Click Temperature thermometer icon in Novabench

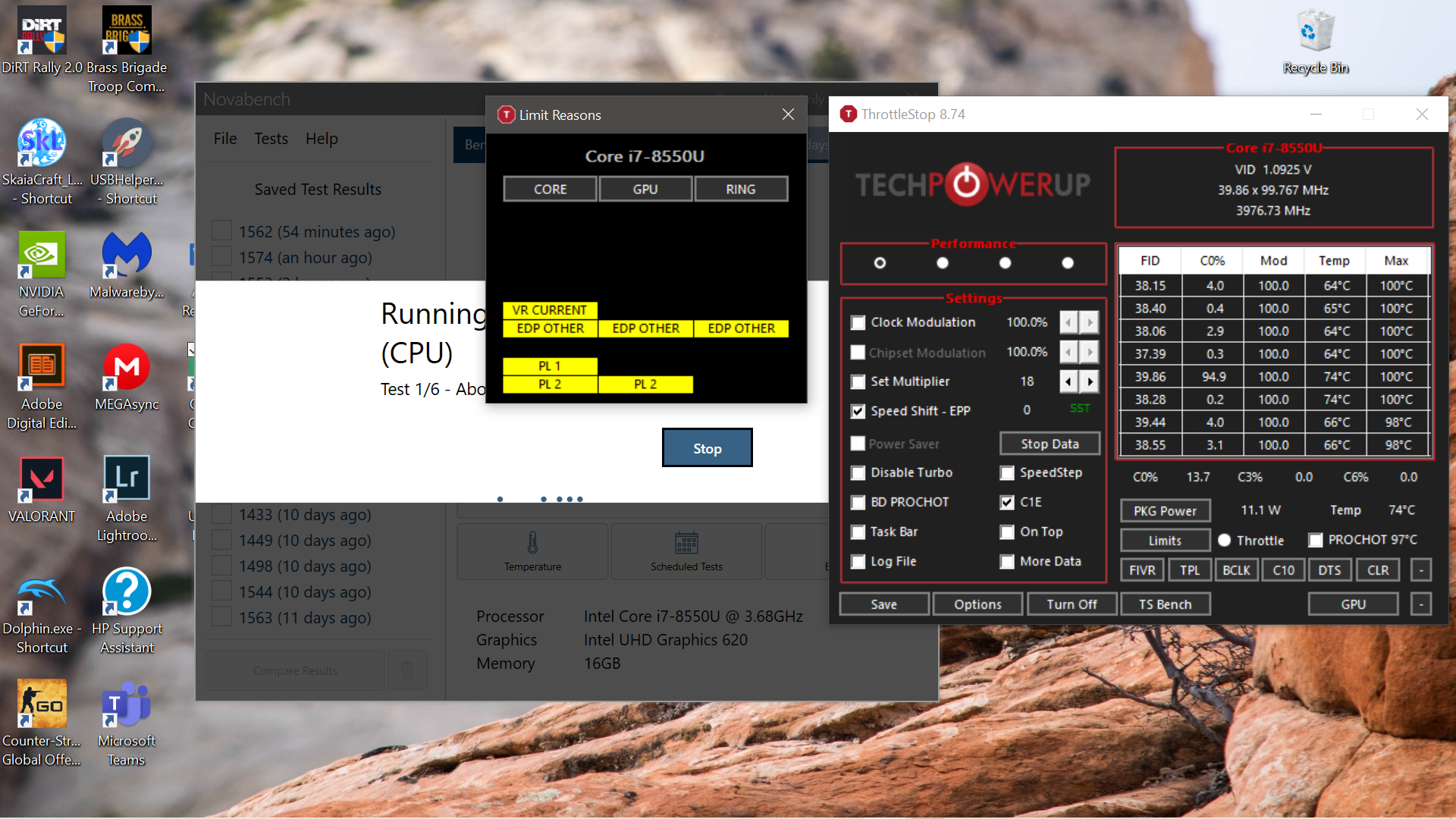tap(532, 543)
